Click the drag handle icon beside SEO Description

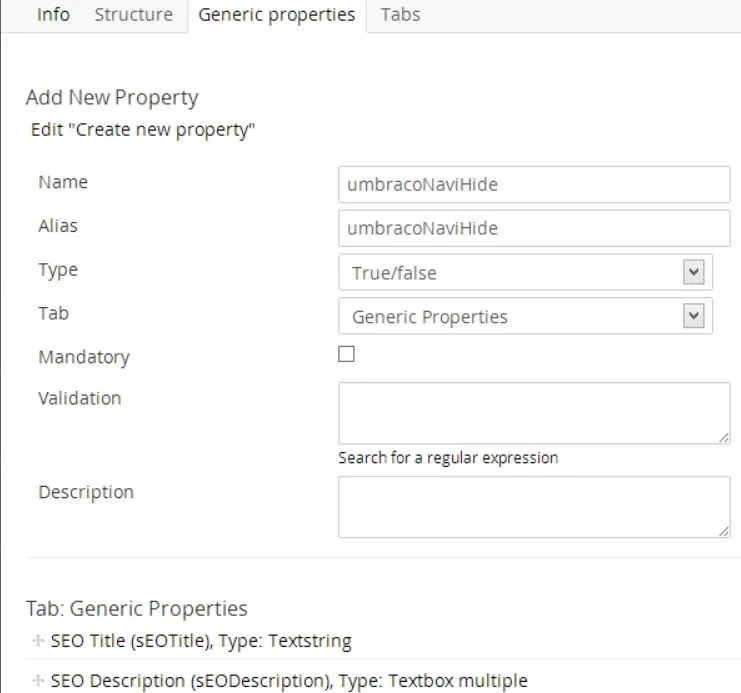(38, 681)
